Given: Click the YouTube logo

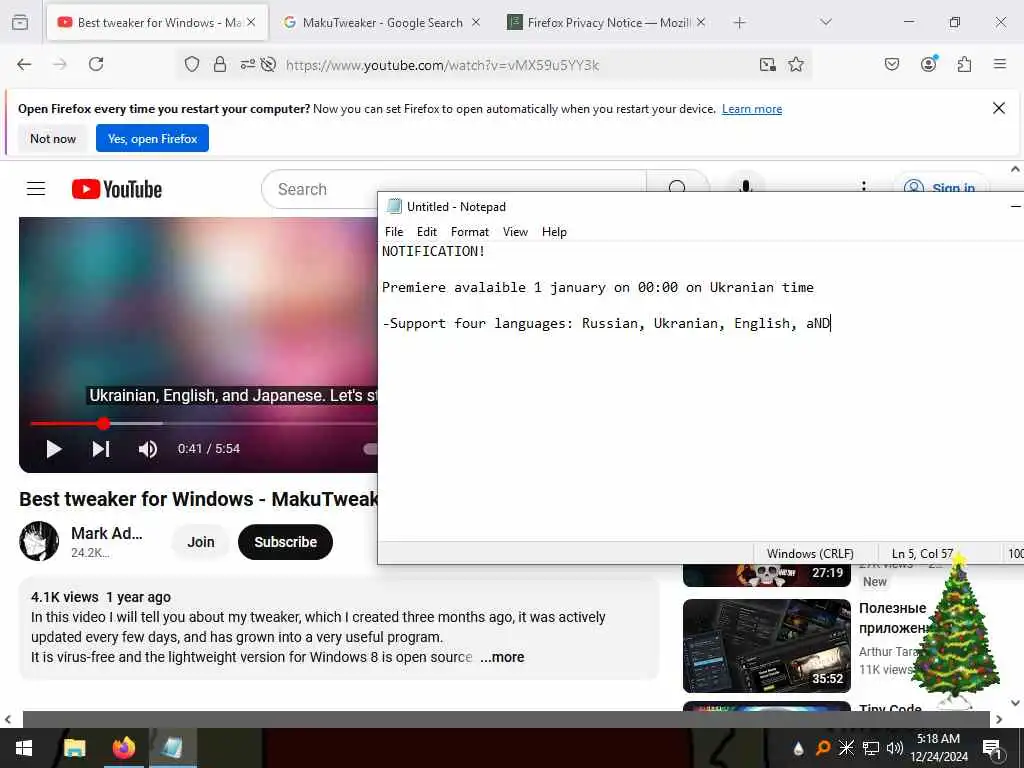Looking at the screenshot, I should (x=117, y=189).
